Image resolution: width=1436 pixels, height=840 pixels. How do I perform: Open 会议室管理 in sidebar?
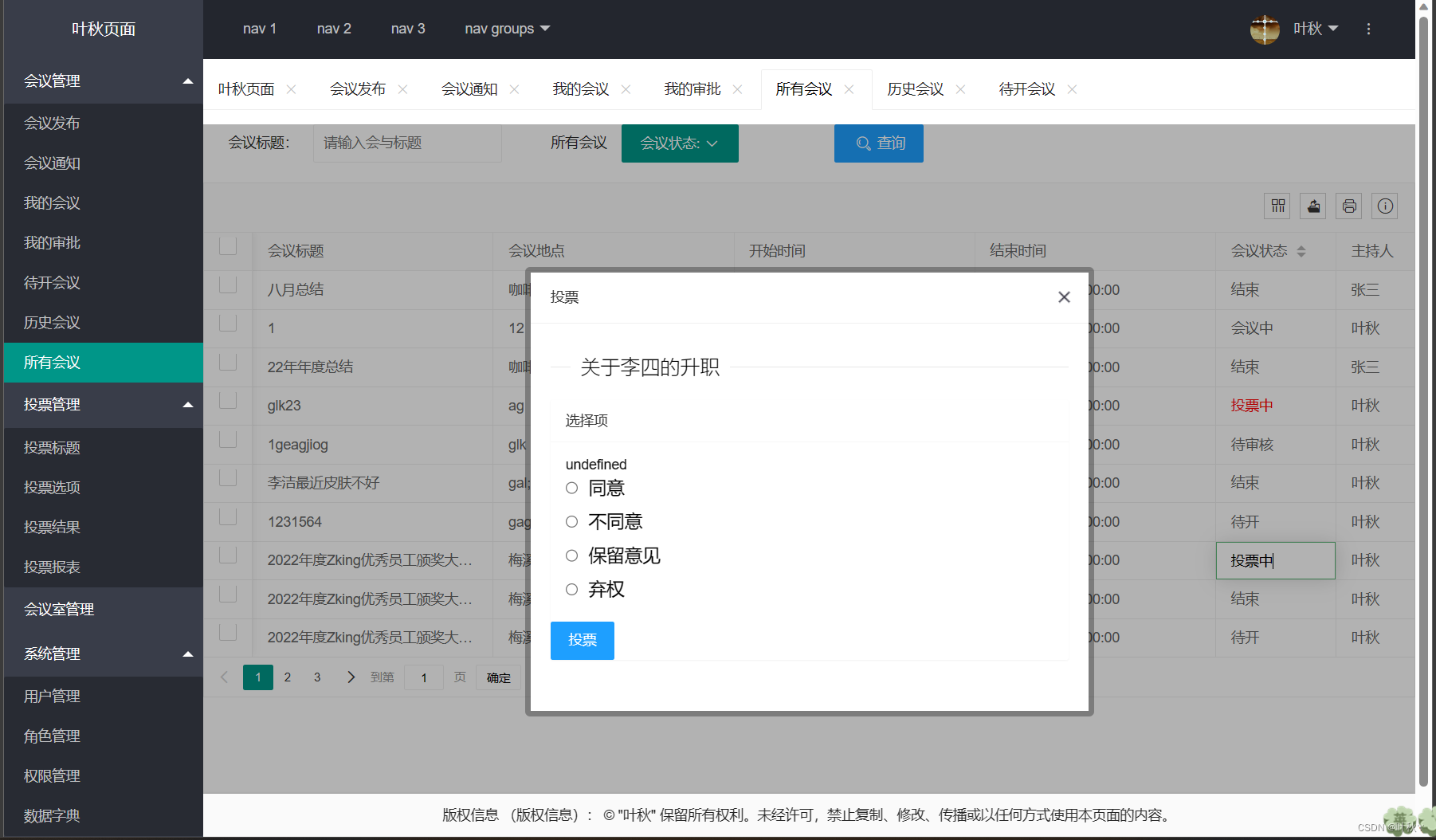tap(104, 610)
